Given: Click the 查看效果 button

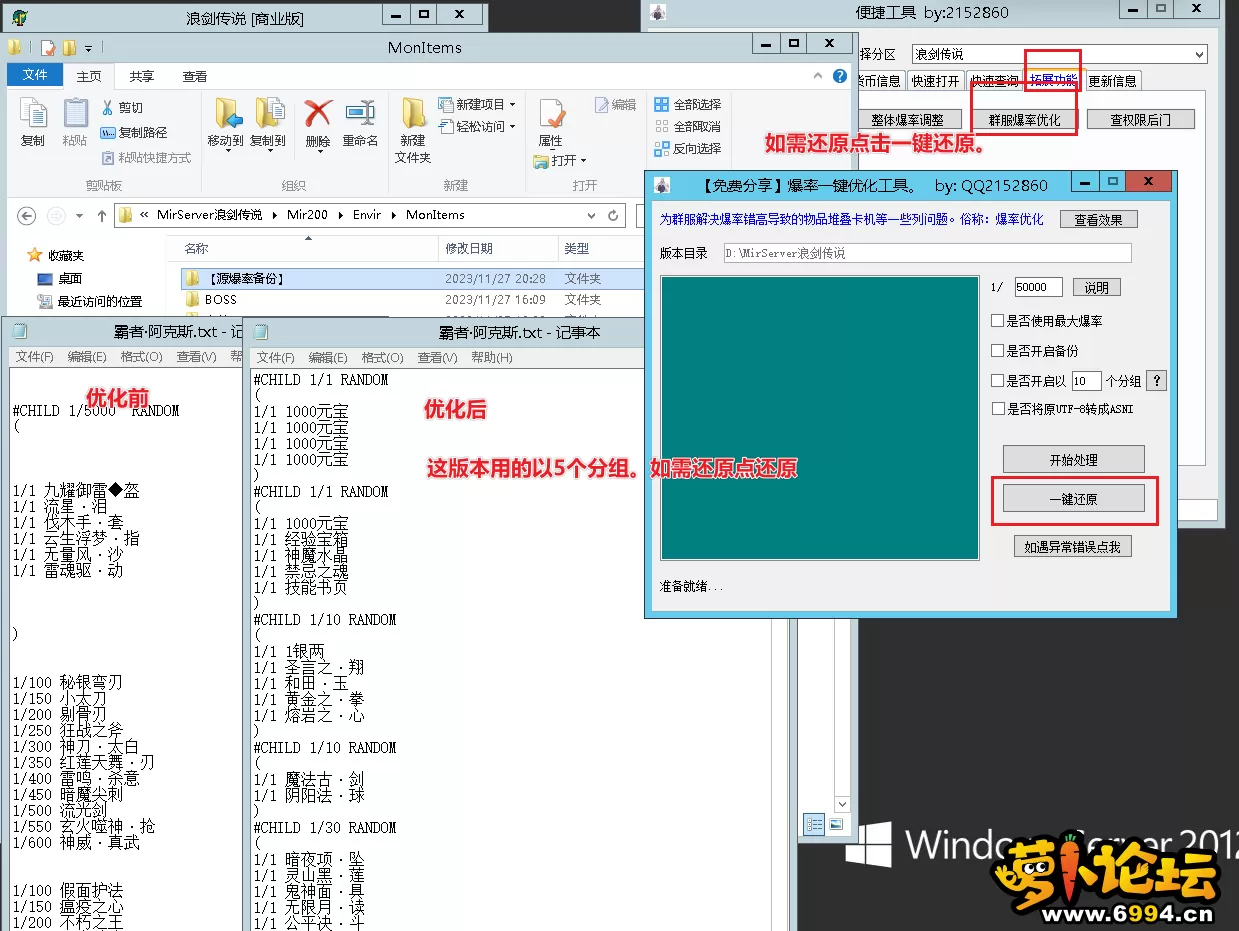Looking at the screenshot, I should [1098, 220].
